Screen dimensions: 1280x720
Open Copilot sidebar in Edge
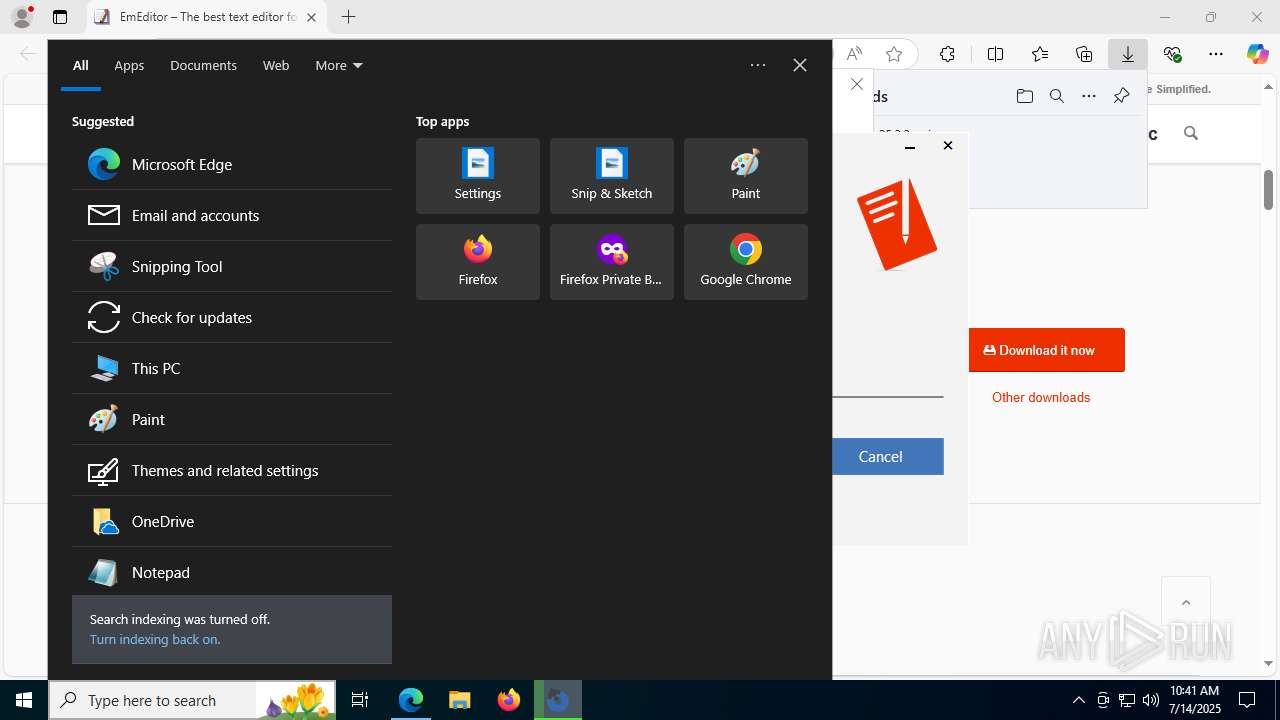[1258, 54]
